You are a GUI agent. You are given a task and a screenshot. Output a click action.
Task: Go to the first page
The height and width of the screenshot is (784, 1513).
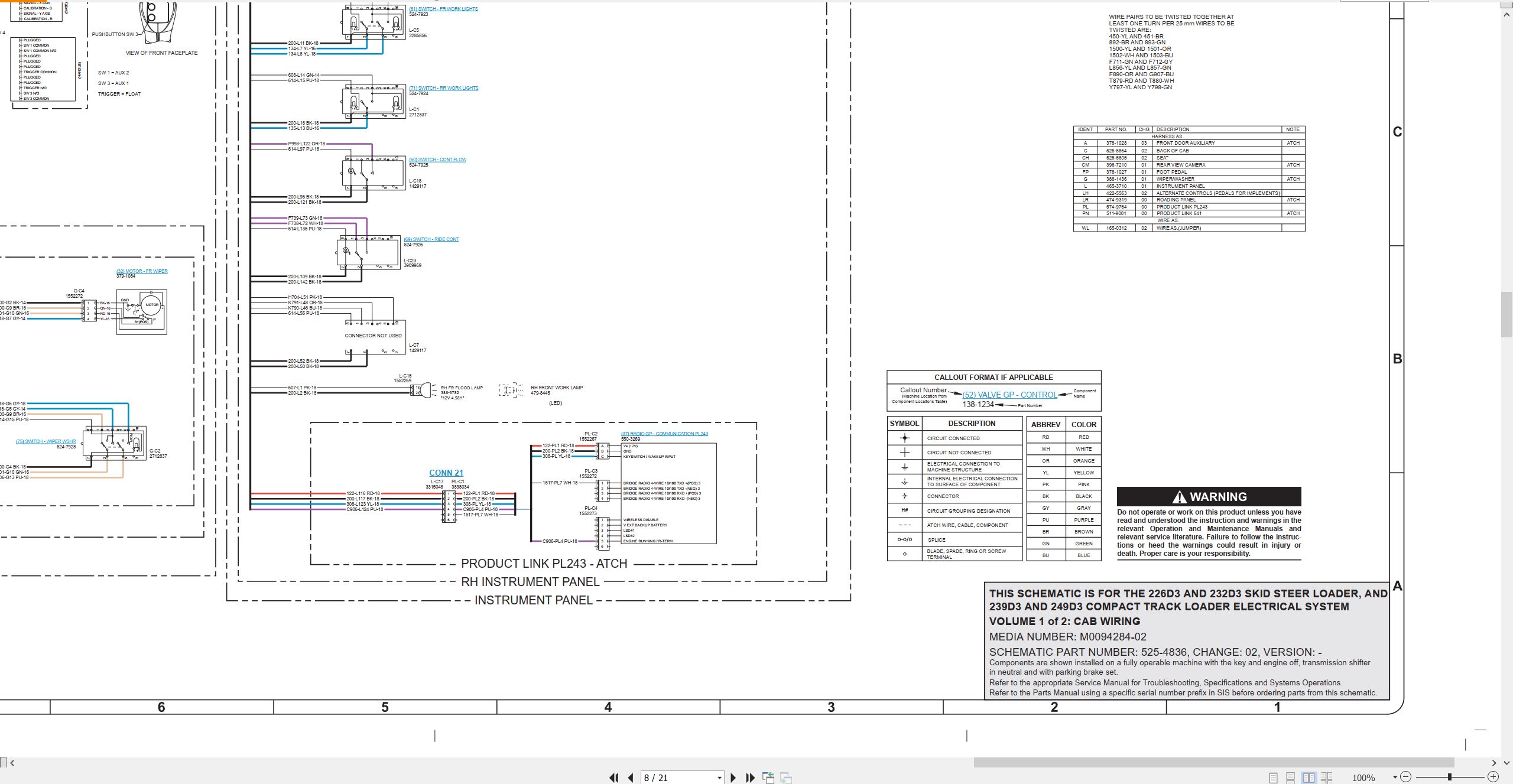pyautogui.click(x=613, y=778)
